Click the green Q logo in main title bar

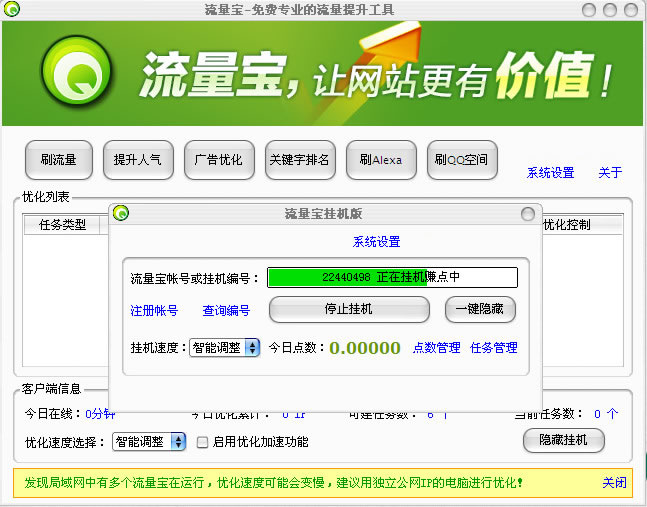tap(12, 9)
